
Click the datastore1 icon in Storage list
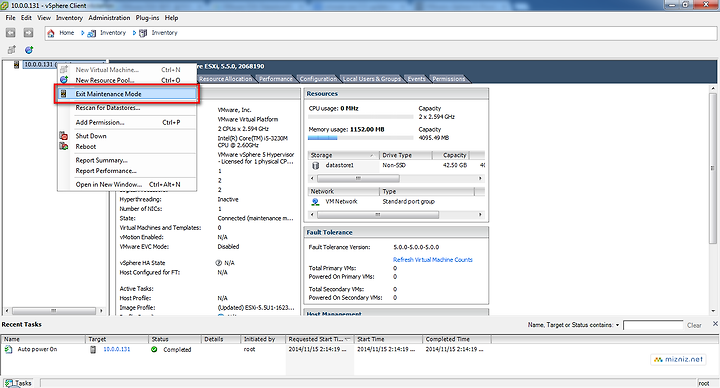(315, 165)
